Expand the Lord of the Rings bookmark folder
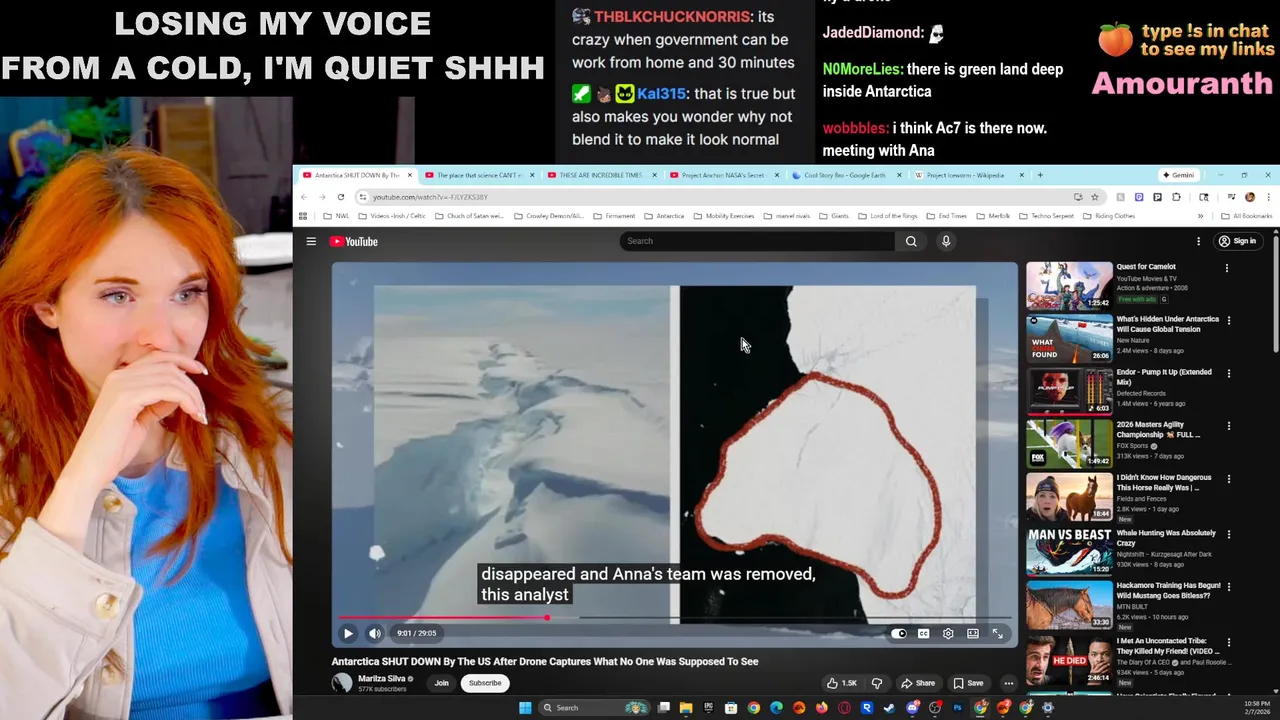Viewport: 1280px width, 720px height. coord(887,216)
